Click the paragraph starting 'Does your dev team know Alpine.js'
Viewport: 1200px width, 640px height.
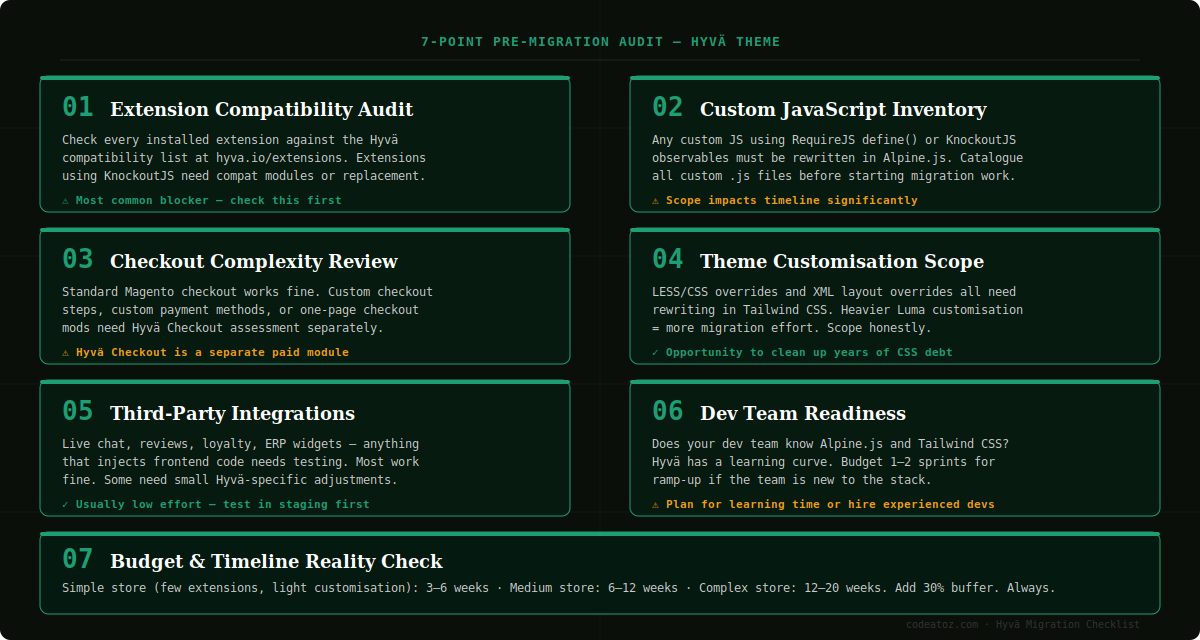[831, 462]
